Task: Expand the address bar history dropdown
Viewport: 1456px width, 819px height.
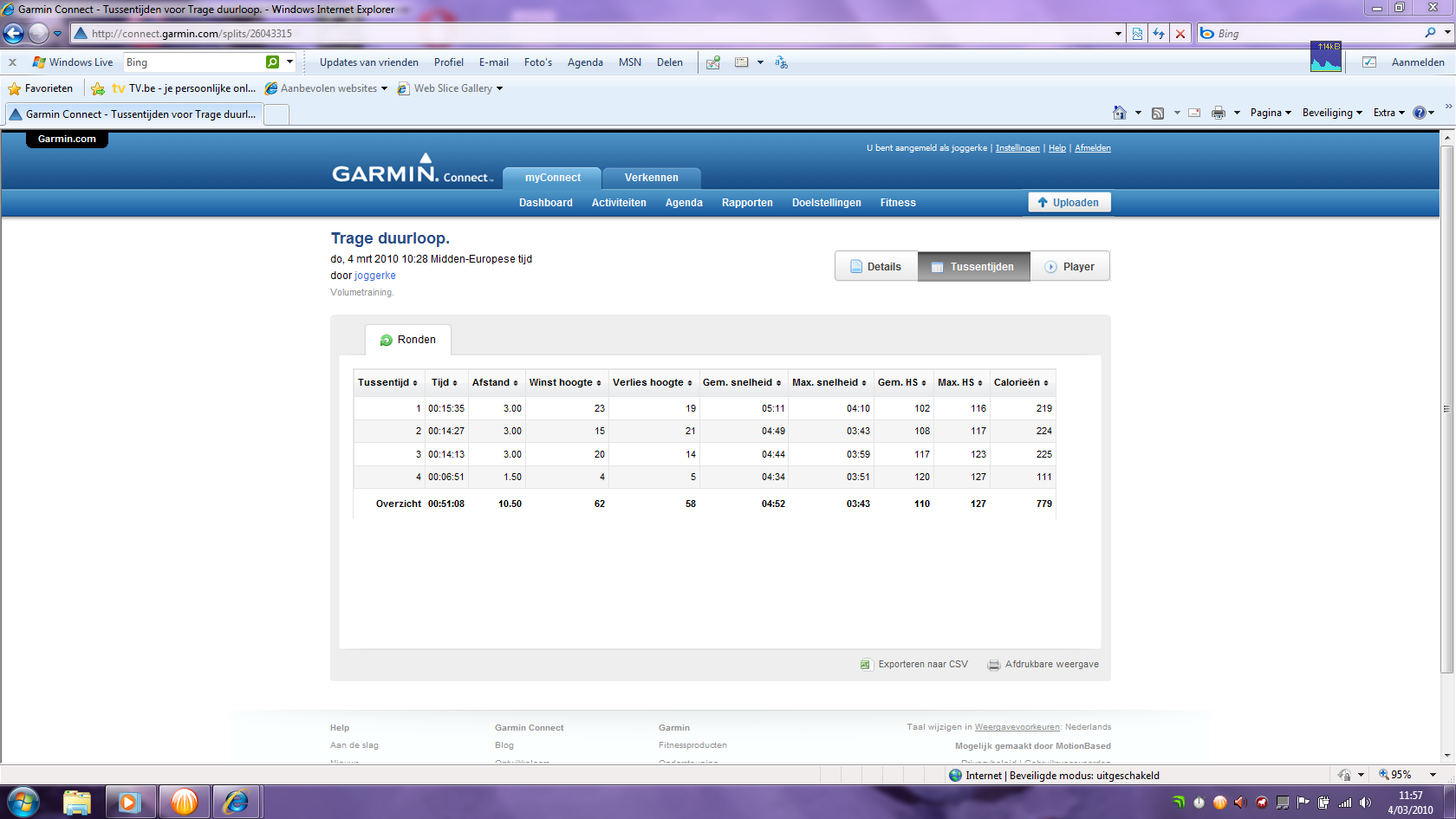Action: coord(1118,34)
